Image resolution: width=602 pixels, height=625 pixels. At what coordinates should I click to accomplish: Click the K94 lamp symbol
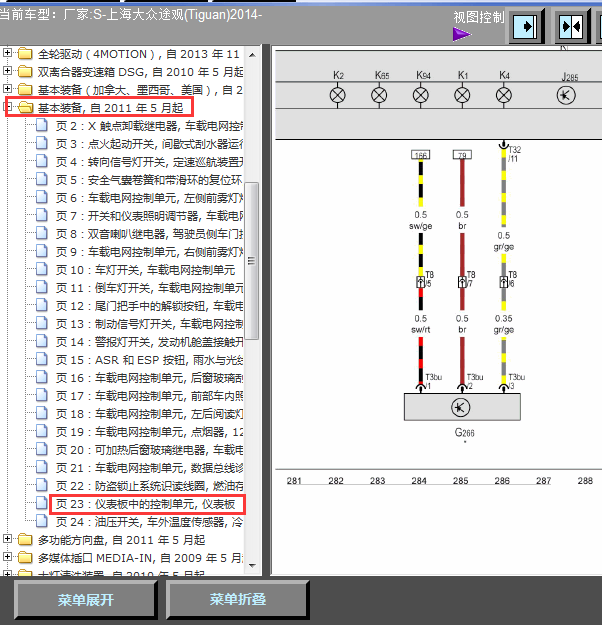[x=421, y=95]
